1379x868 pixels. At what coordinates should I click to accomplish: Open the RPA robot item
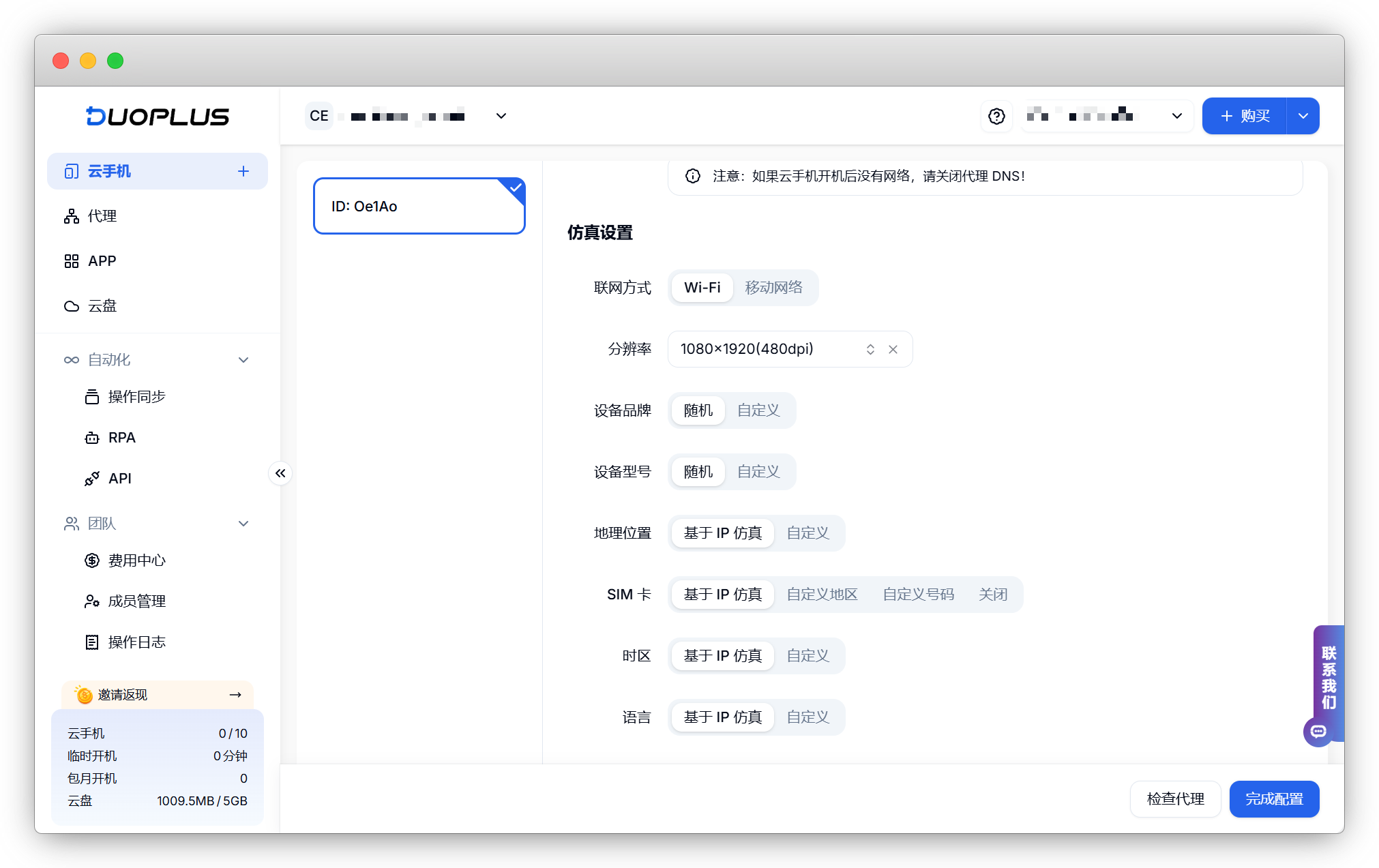tap(121, 438)
